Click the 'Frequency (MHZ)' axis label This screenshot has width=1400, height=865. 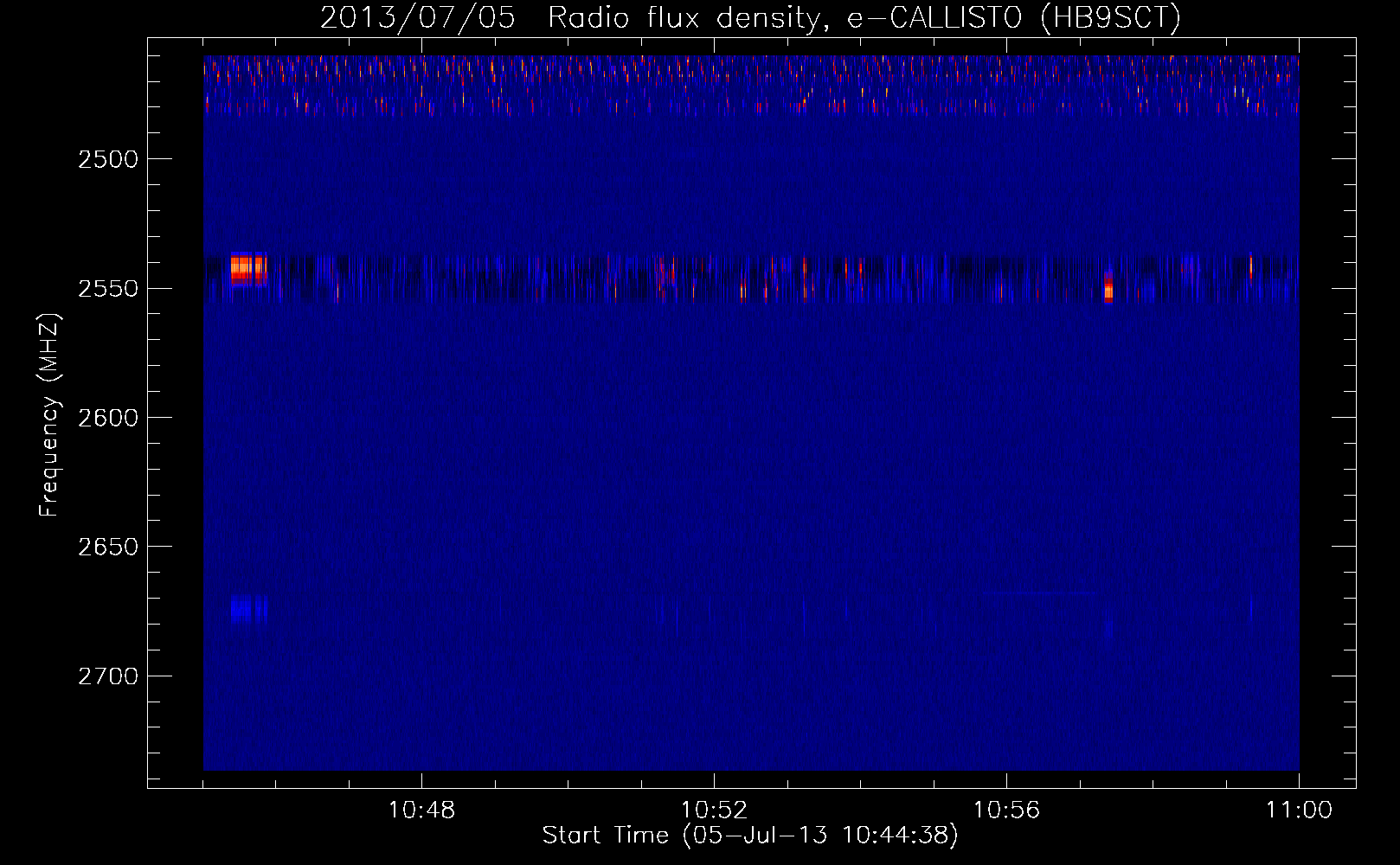49,416
